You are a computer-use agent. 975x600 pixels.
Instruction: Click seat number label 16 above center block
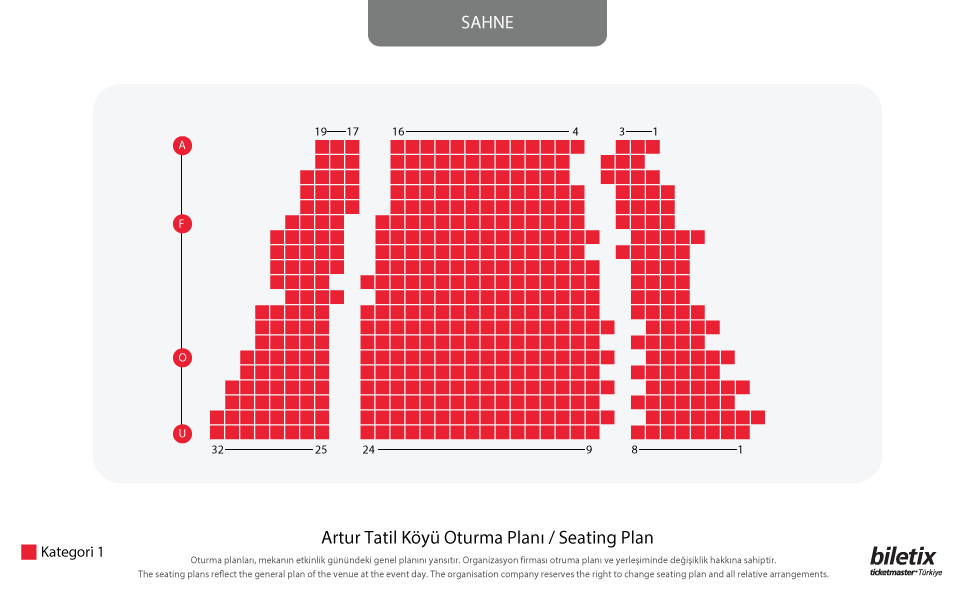pos(398,131)
